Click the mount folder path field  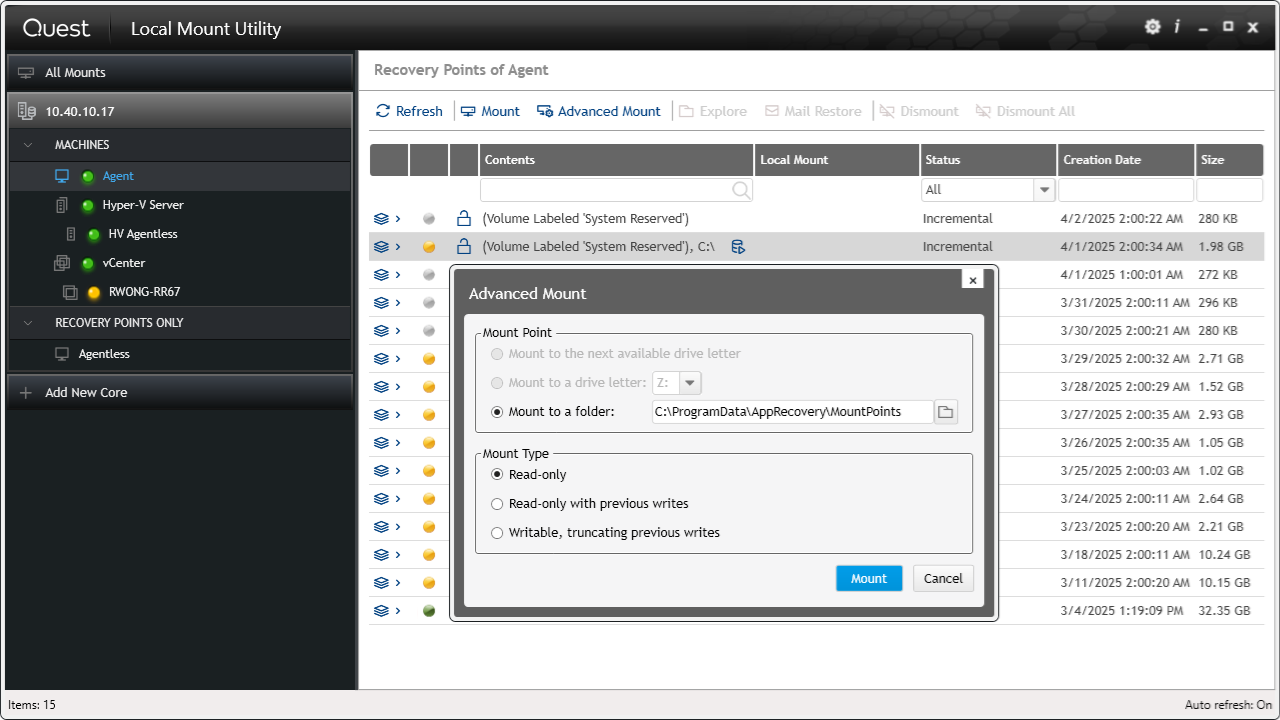[x=792, y=412]
